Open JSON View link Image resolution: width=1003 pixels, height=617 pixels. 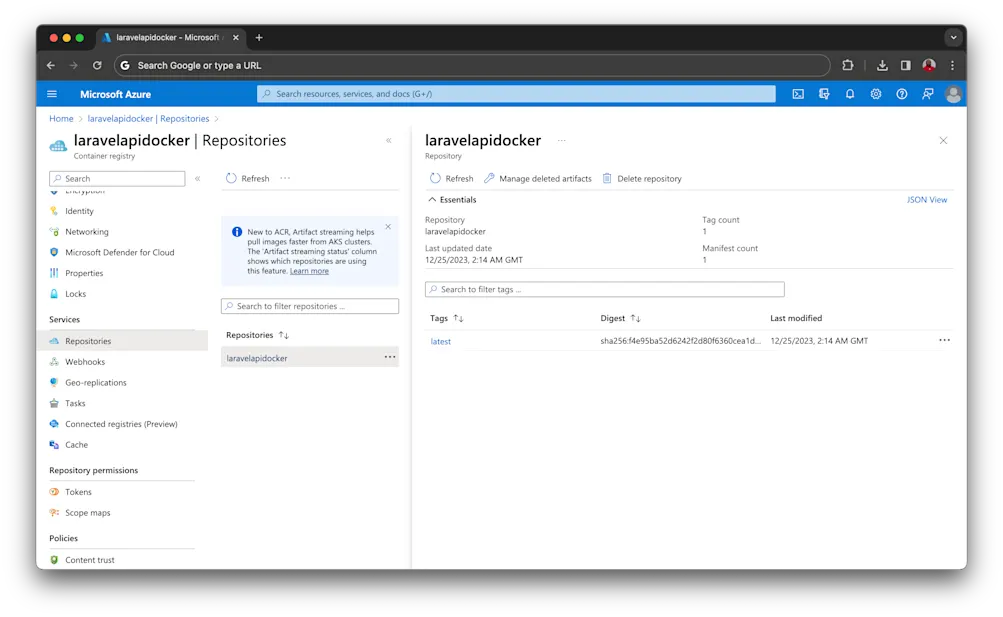coord(926,199)
